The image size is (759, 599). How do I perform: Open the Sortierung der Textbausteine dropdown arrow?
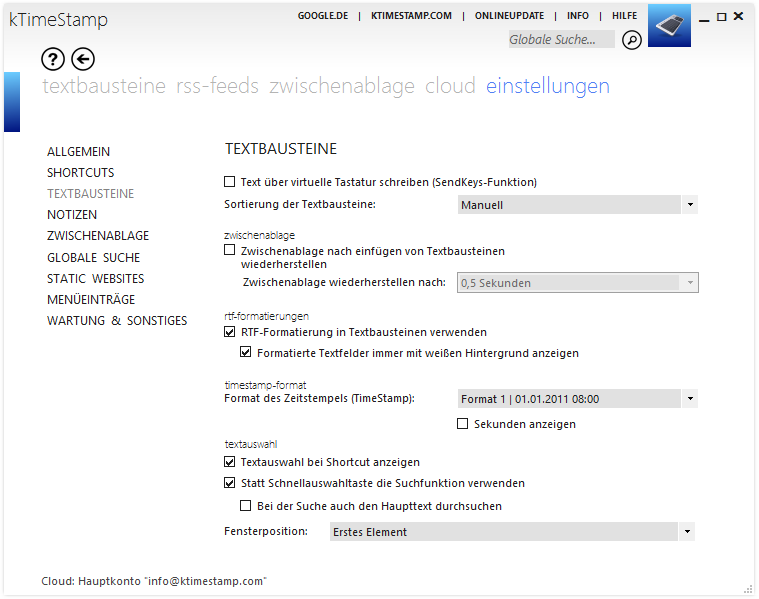tap(690, 205)
